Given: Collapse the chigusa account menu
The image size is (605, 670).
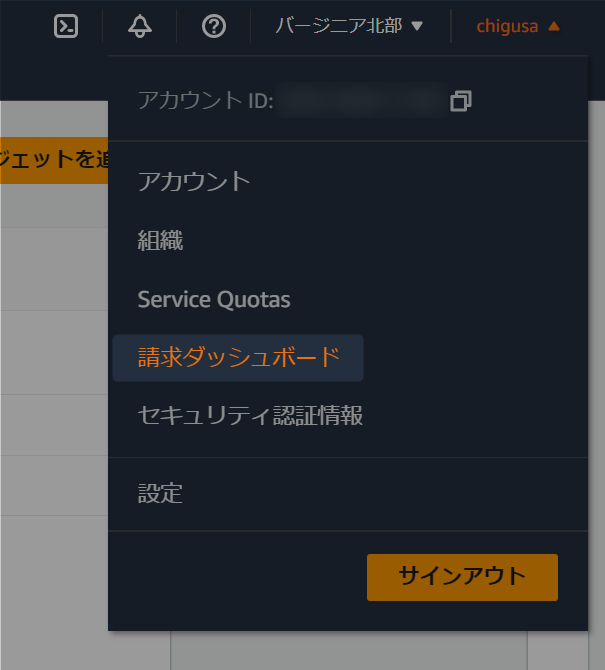Looking at the screenshot, I should pos(518,26).
